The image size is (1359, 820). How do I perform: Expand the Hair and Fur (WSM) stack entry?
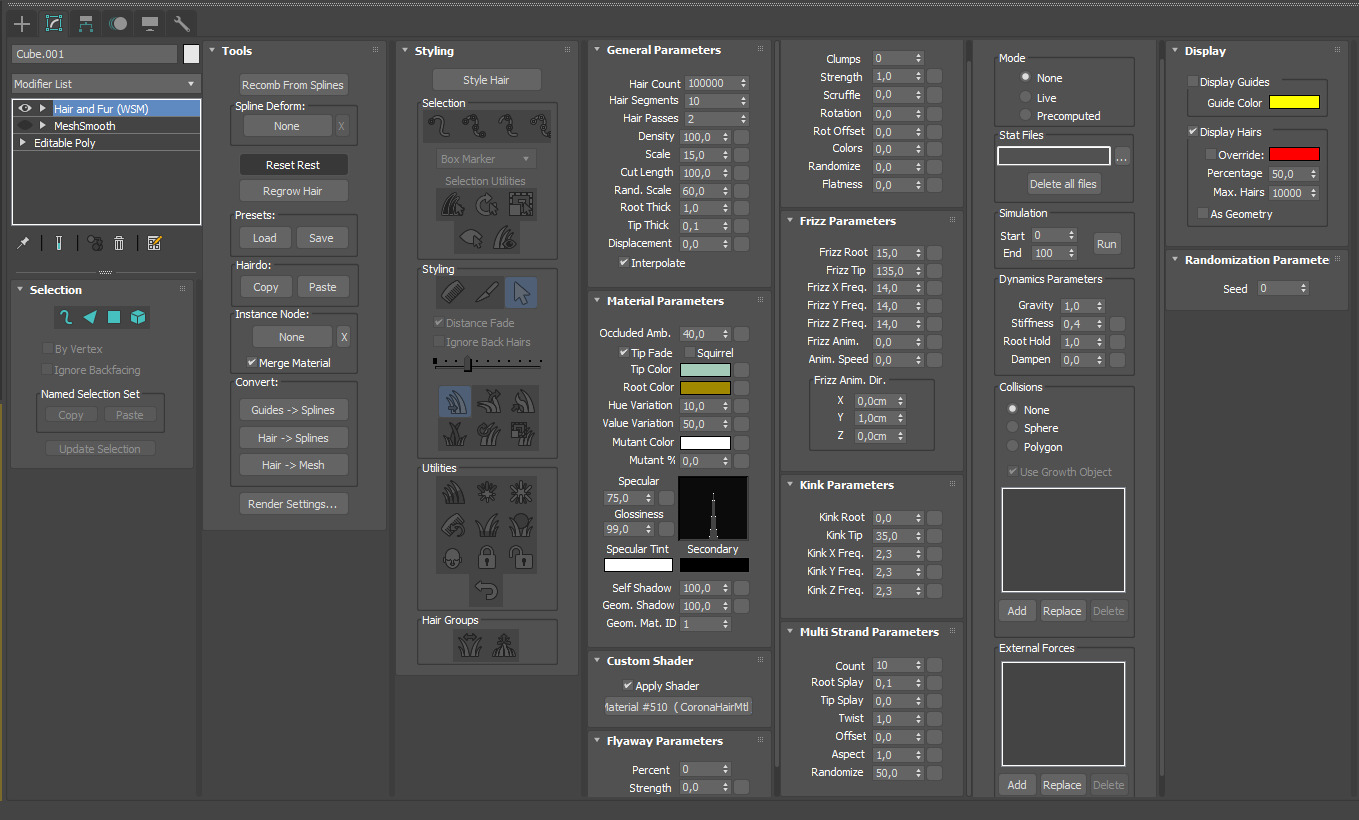click(x=43, y=108)
